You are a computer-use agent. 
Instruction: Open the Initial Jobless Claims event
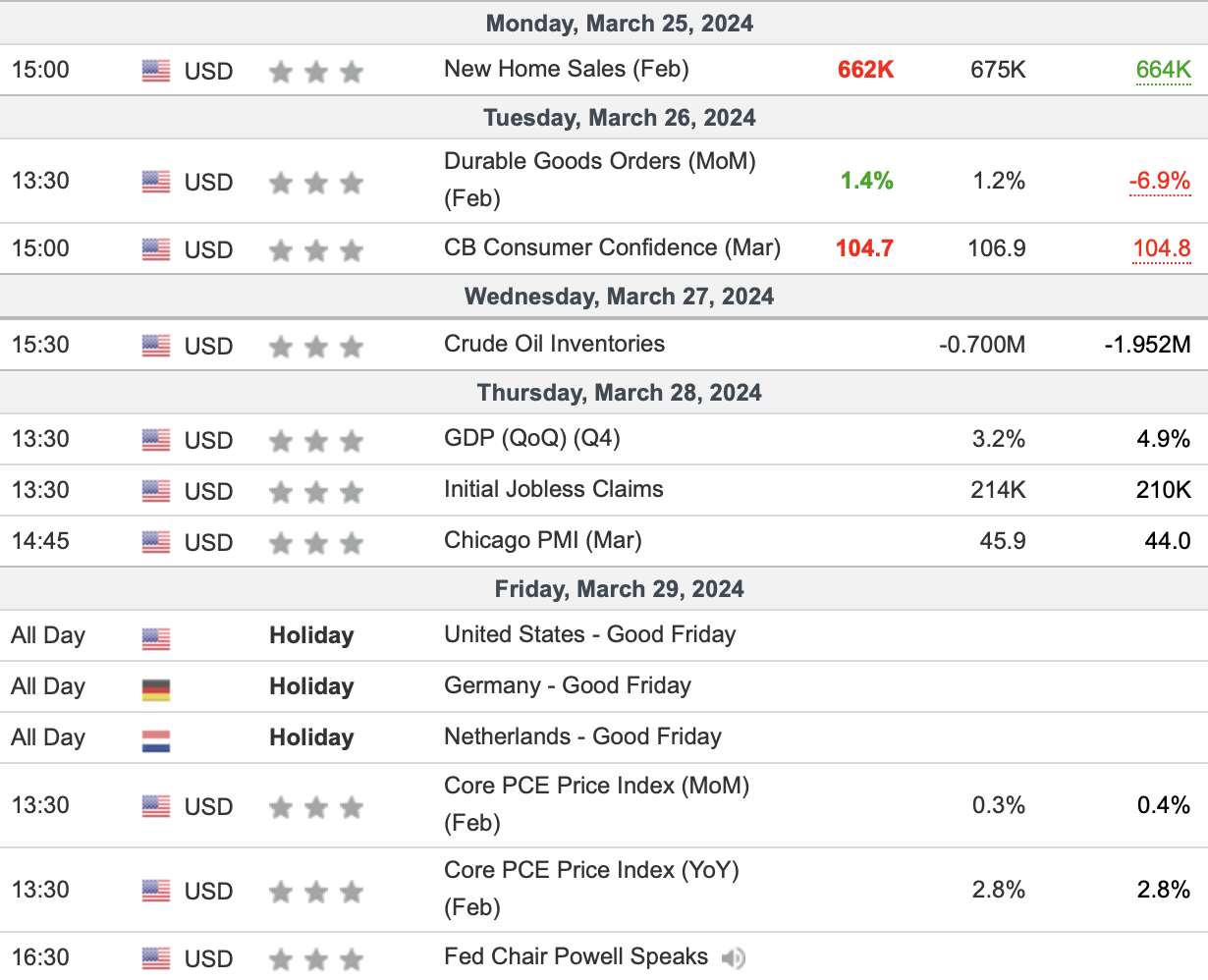(554, 489)
